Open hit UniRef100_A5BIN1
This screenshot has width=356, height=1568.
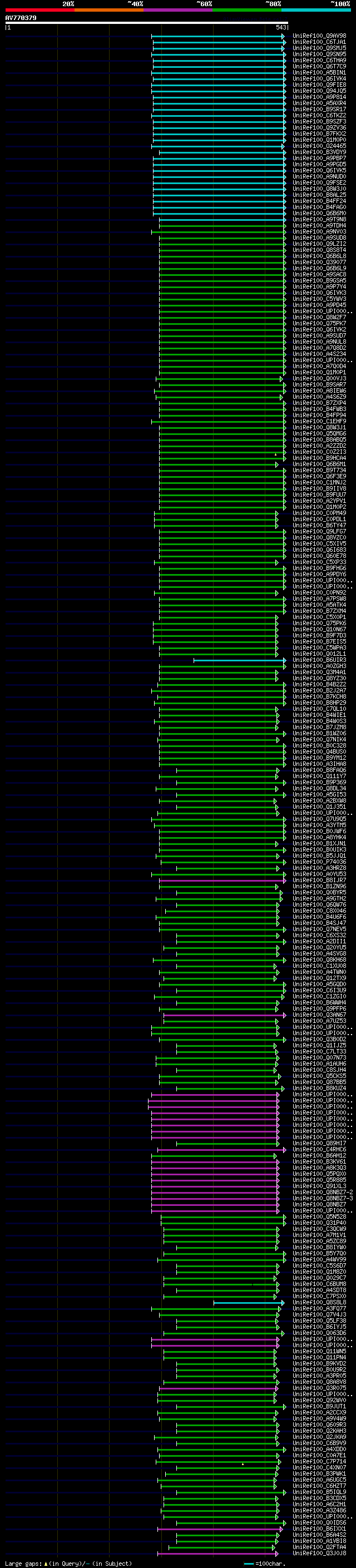[319, 72]
